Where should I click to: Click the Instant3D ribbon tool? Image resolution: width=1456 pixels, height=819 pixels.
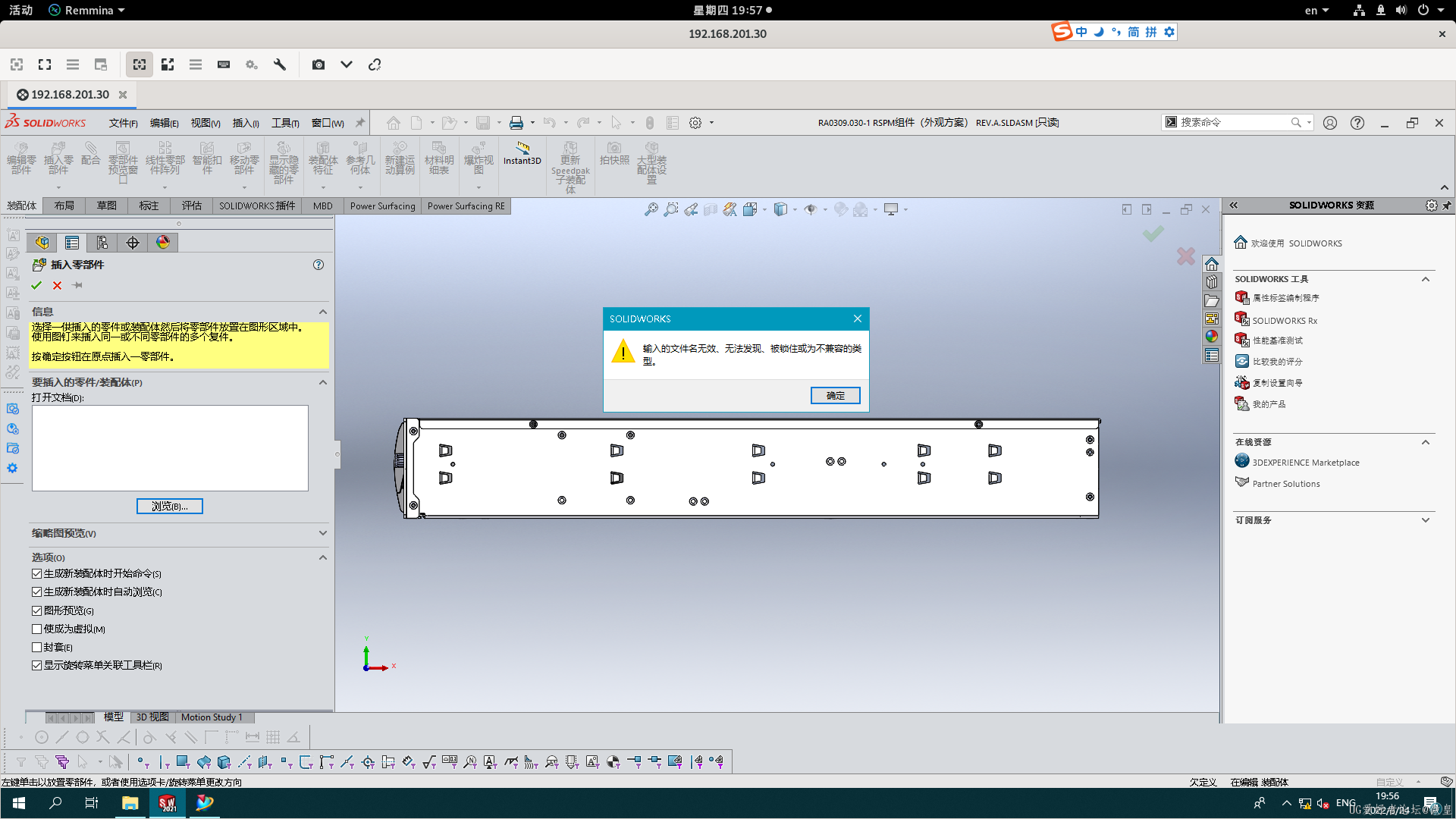(x=522, y=153)
